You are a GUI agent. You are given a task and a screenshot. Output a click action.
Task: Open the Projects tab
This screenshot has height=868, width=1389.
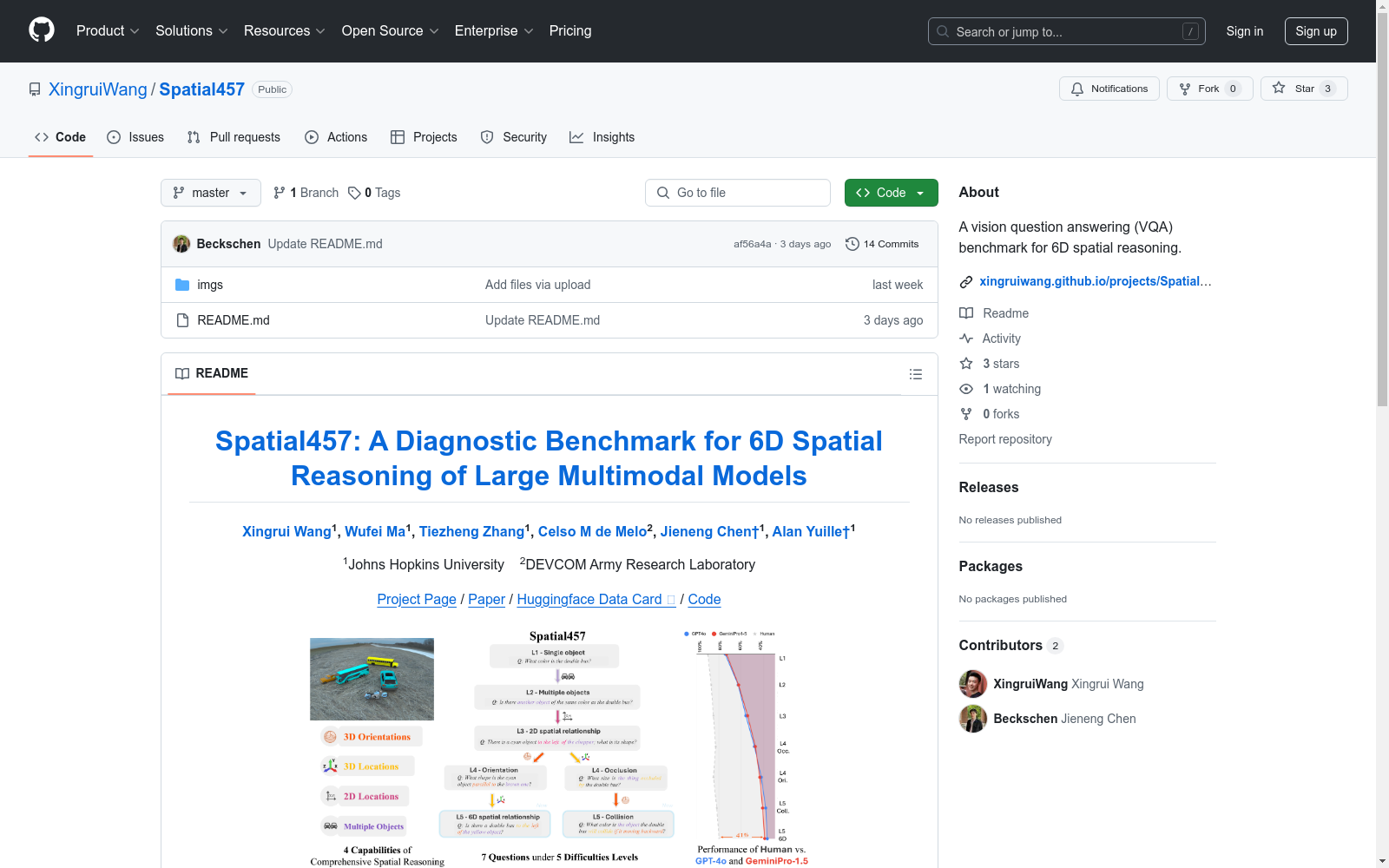click(x=424, y=137)
